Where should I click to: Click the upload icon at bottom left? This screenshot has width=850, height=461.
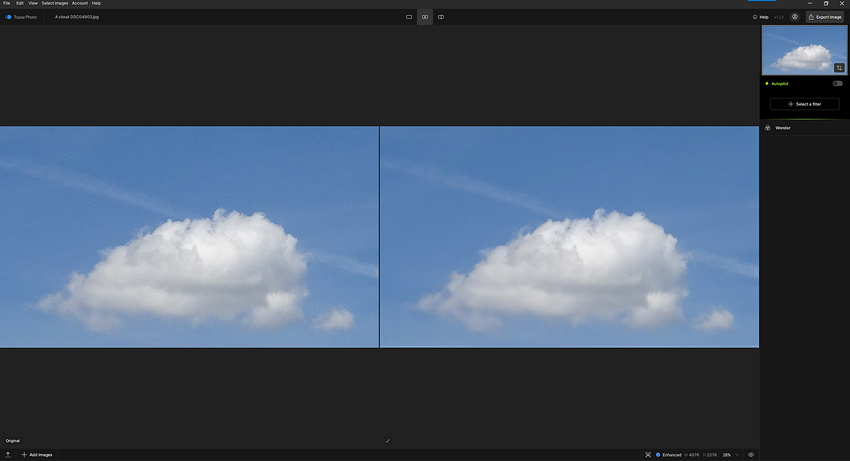tap(8, 454)
